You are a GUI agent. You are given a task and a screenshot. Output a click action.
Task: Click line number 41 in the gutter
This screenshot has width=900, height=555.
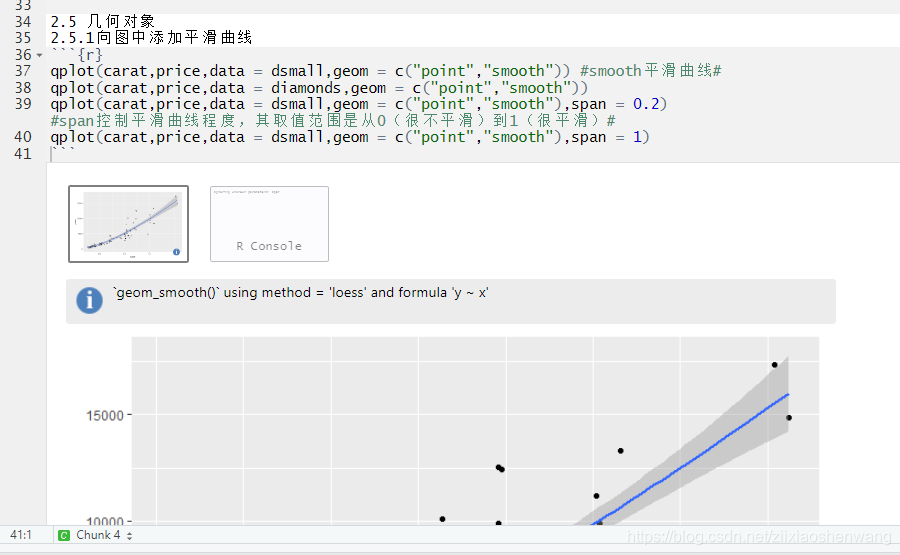coord(23,154)
